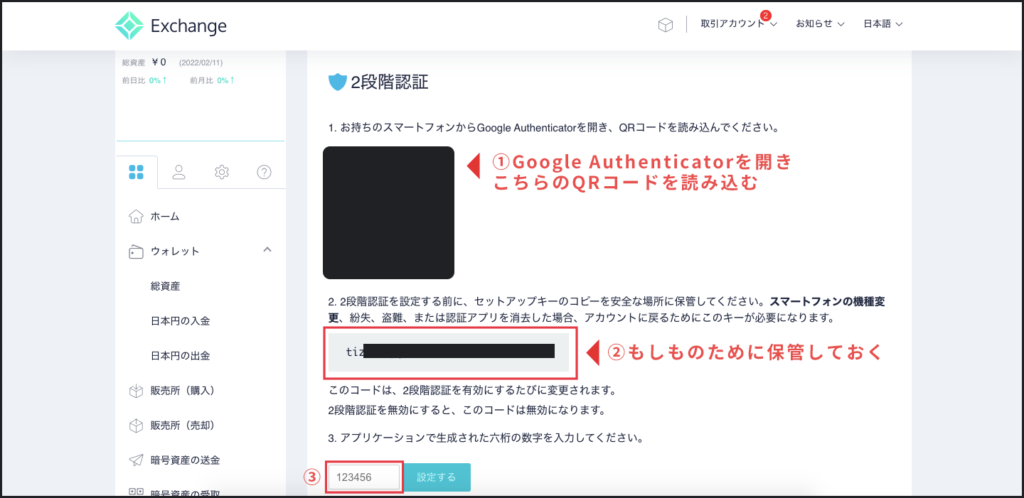Go to 日本円の入金

[180, 321]
